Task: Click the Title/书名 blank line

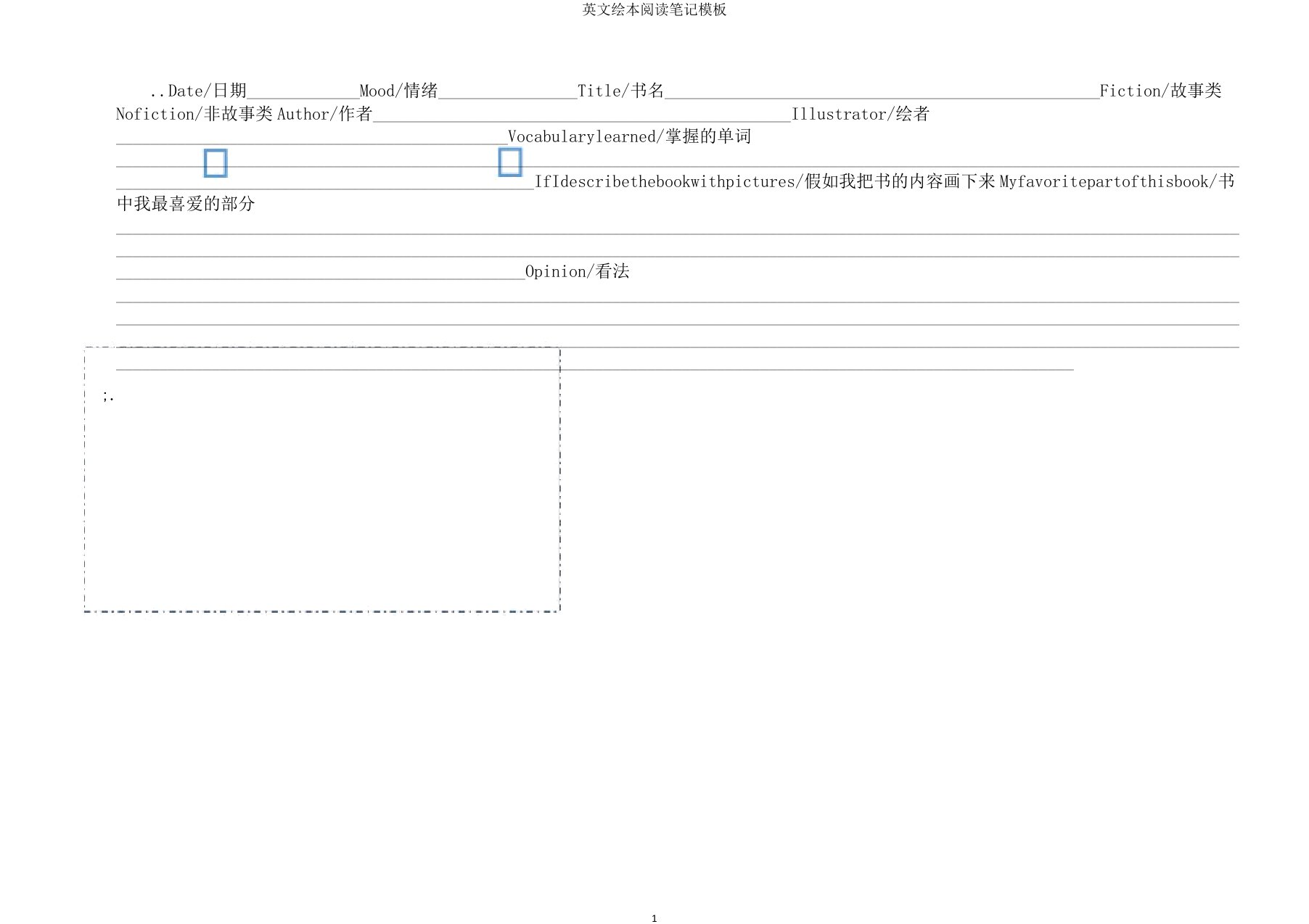Action: pos(882,91)
